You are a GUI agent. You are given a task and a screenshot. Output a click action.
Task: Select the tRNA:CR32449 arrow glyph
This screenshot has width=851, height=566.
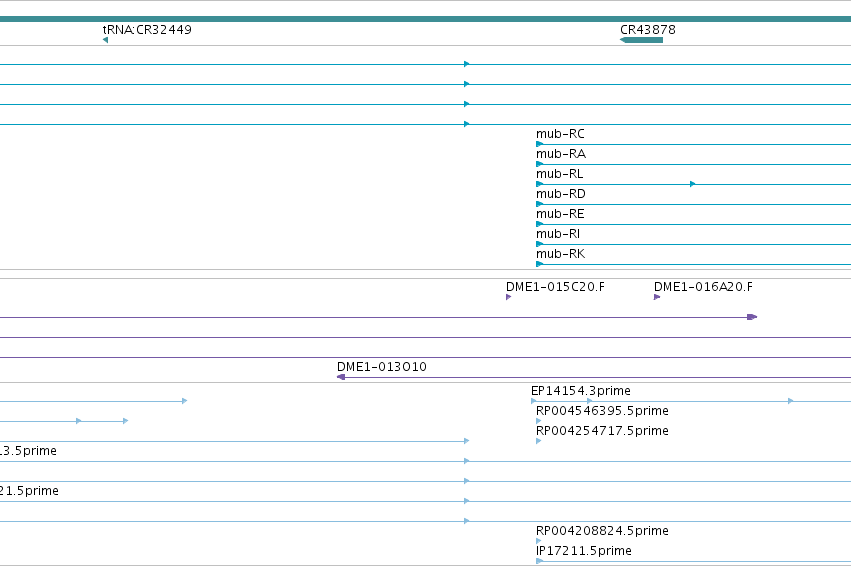point(105,40)
